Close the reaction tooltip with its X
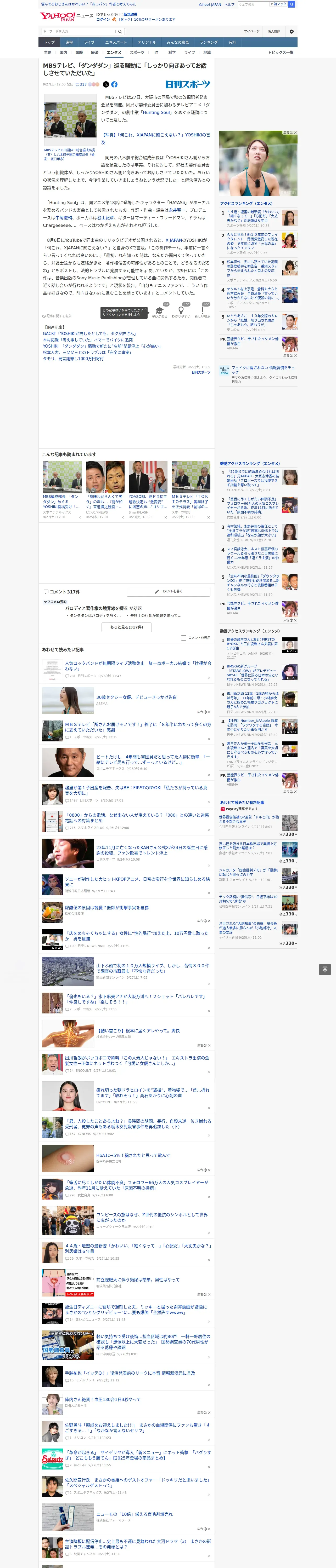The image size is (336, 1568). 145,309
